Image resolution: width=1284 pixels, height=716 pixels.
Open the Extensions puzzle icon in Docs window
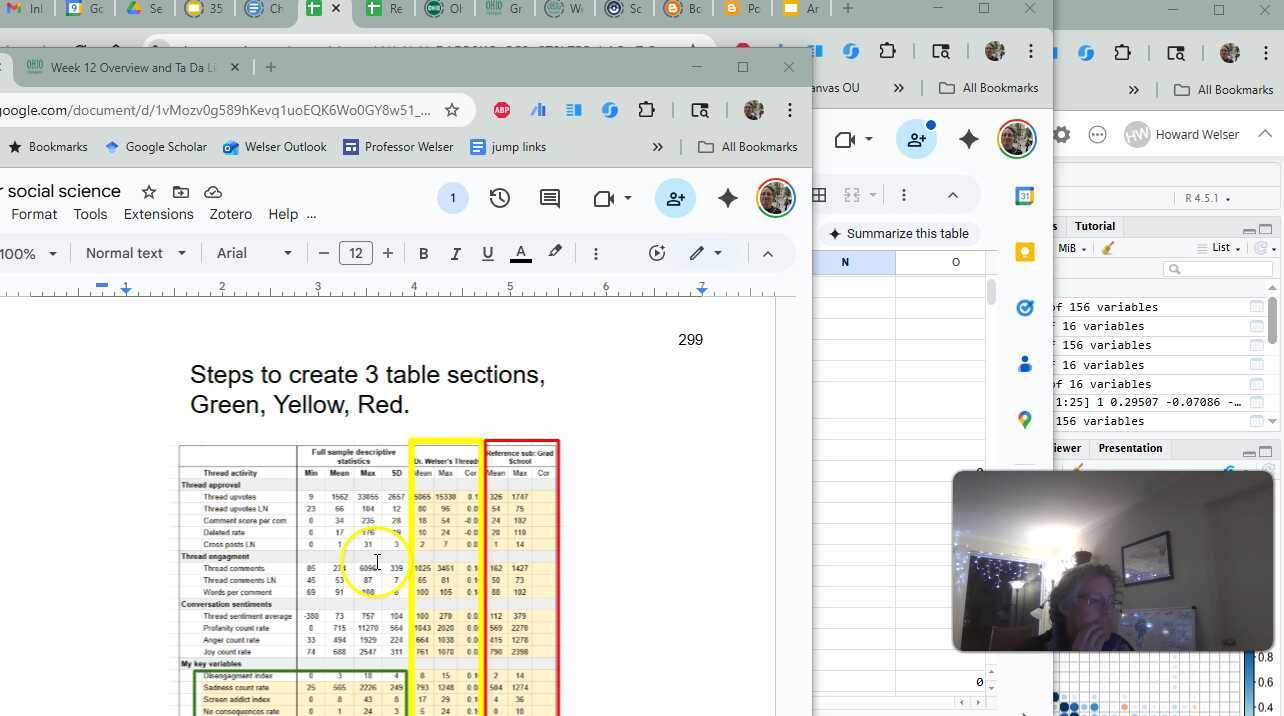pyautogui.click(x=647, y=110)
